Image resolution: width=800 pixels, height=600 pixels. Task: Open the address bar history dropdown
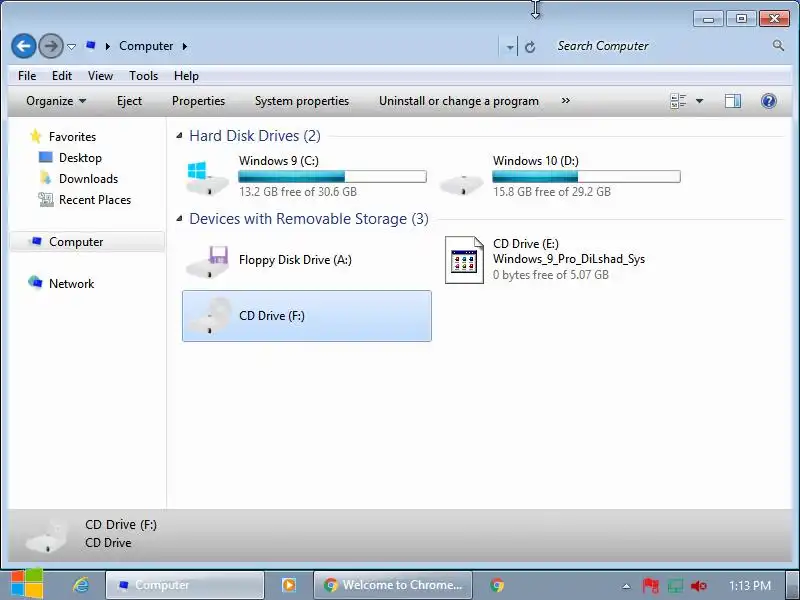point(509,47)
